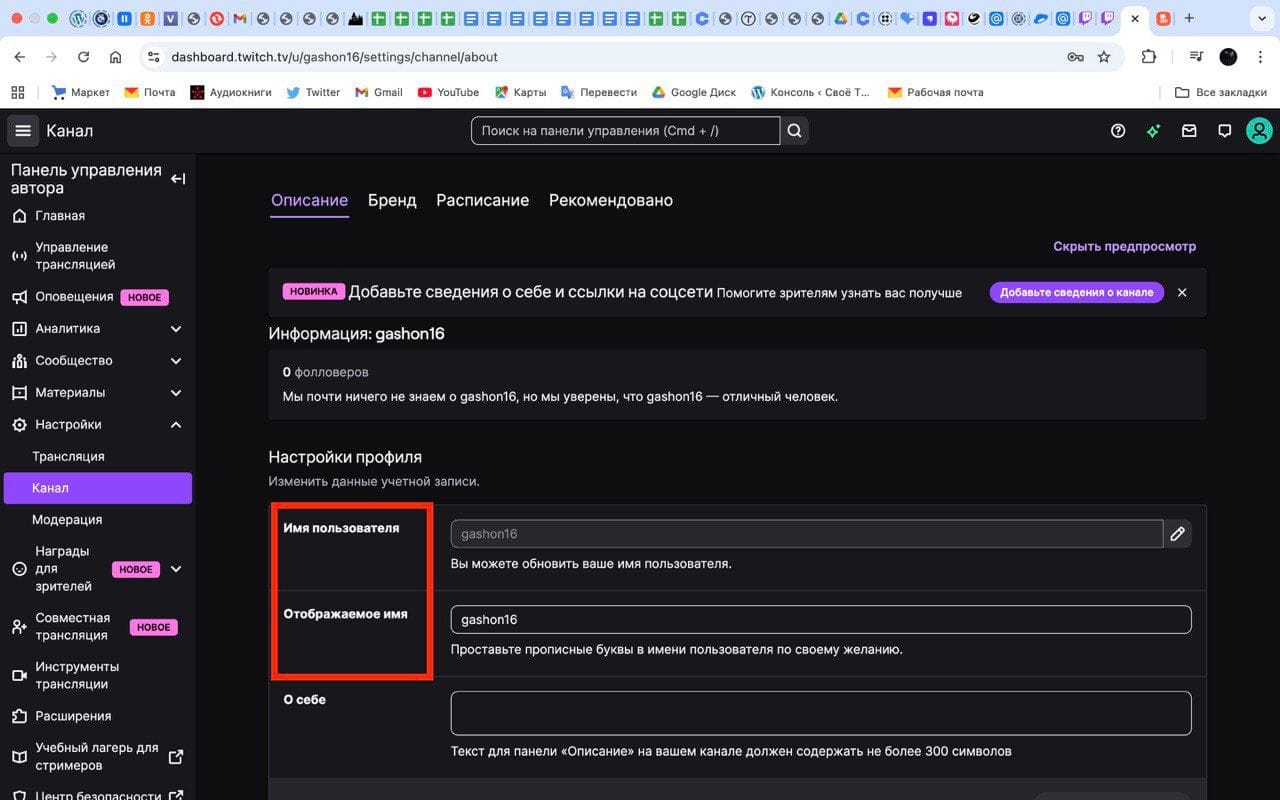
Task: Click the О себе description field
Action: click(820, 712)
